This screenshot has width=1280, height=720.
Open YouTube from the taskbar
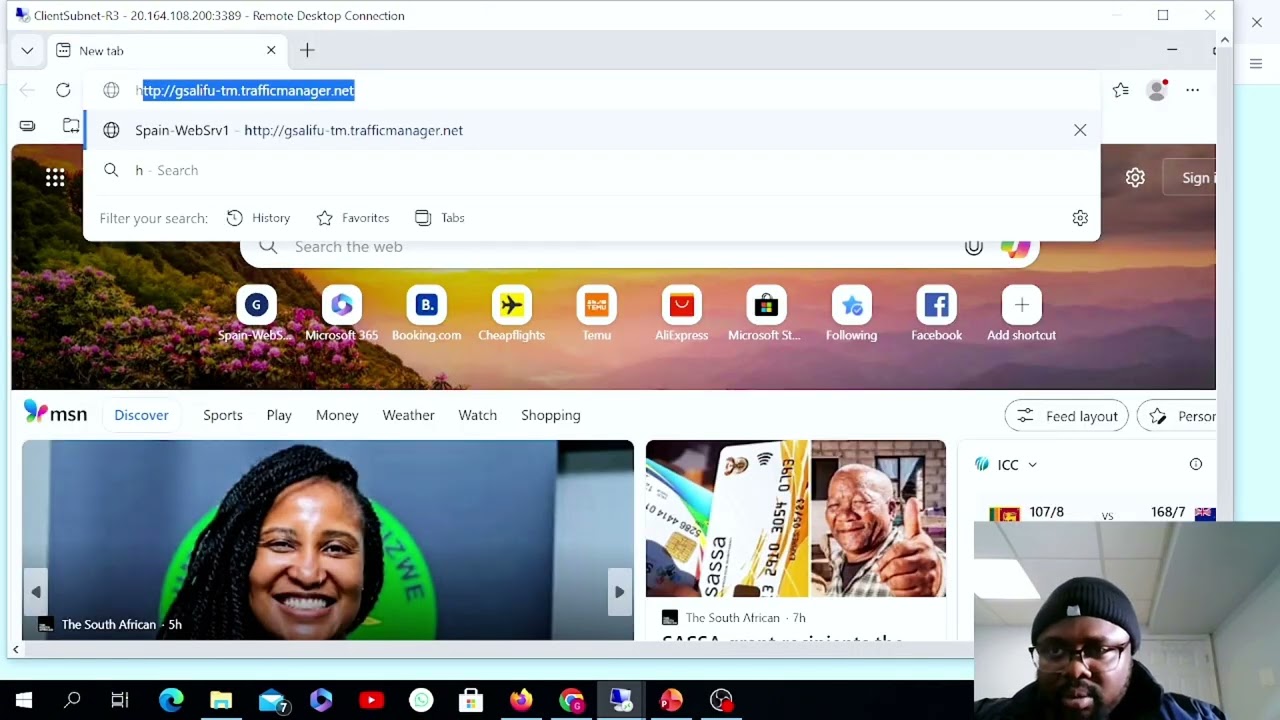(x=371, y=700)
